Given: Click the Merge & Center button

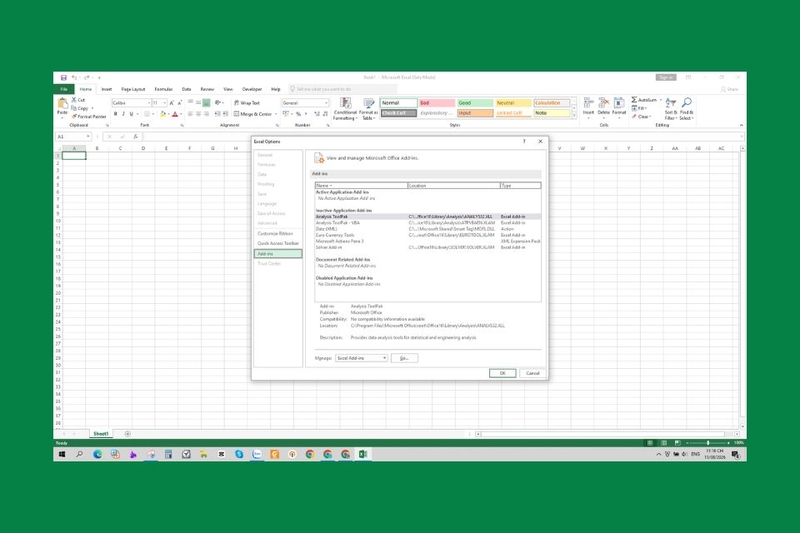Looking at the screenshot, I should pos(253,114).
